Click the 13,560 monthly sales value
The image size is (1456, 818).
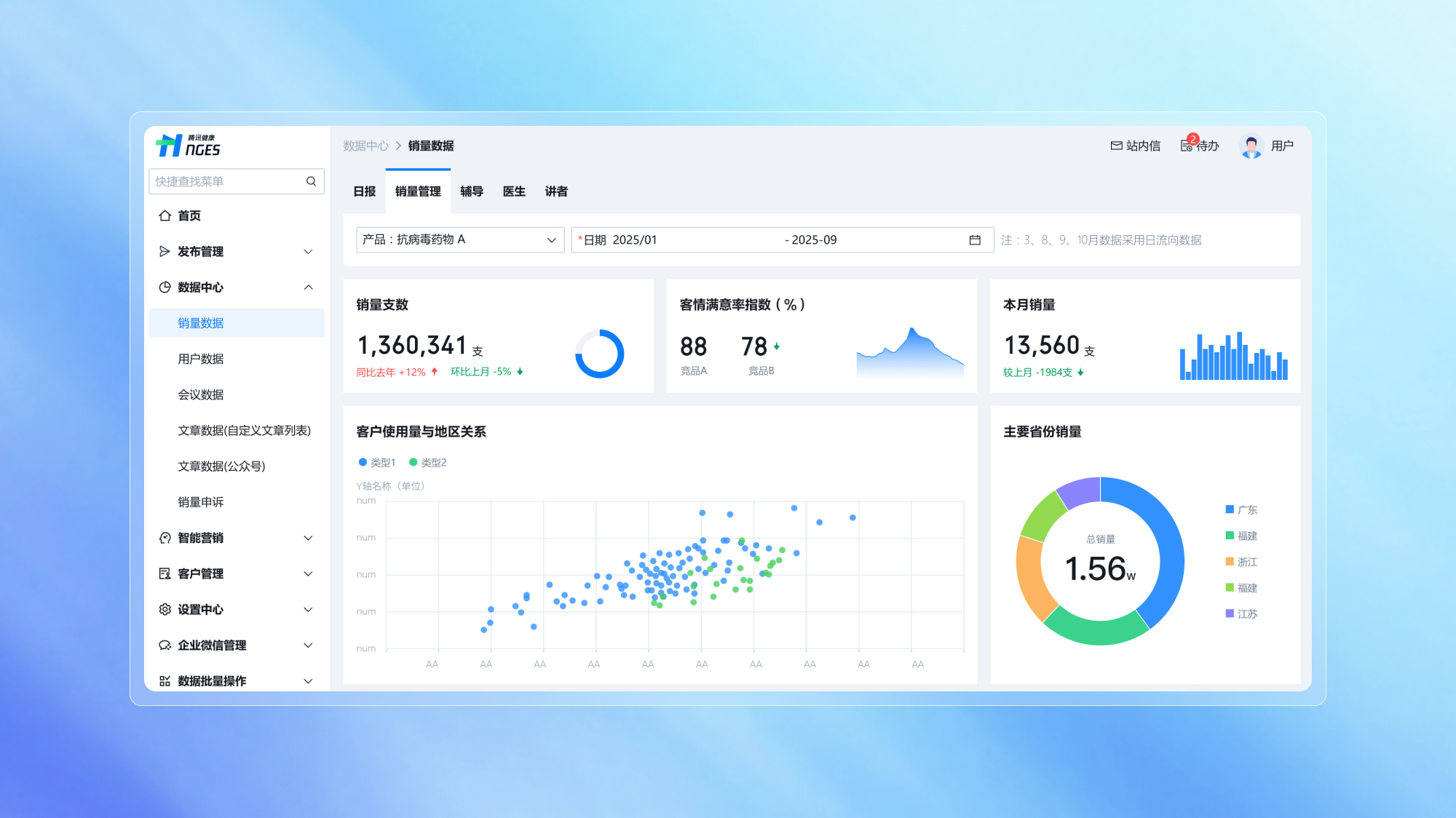pyautogui.click(x=1042, y=345)
